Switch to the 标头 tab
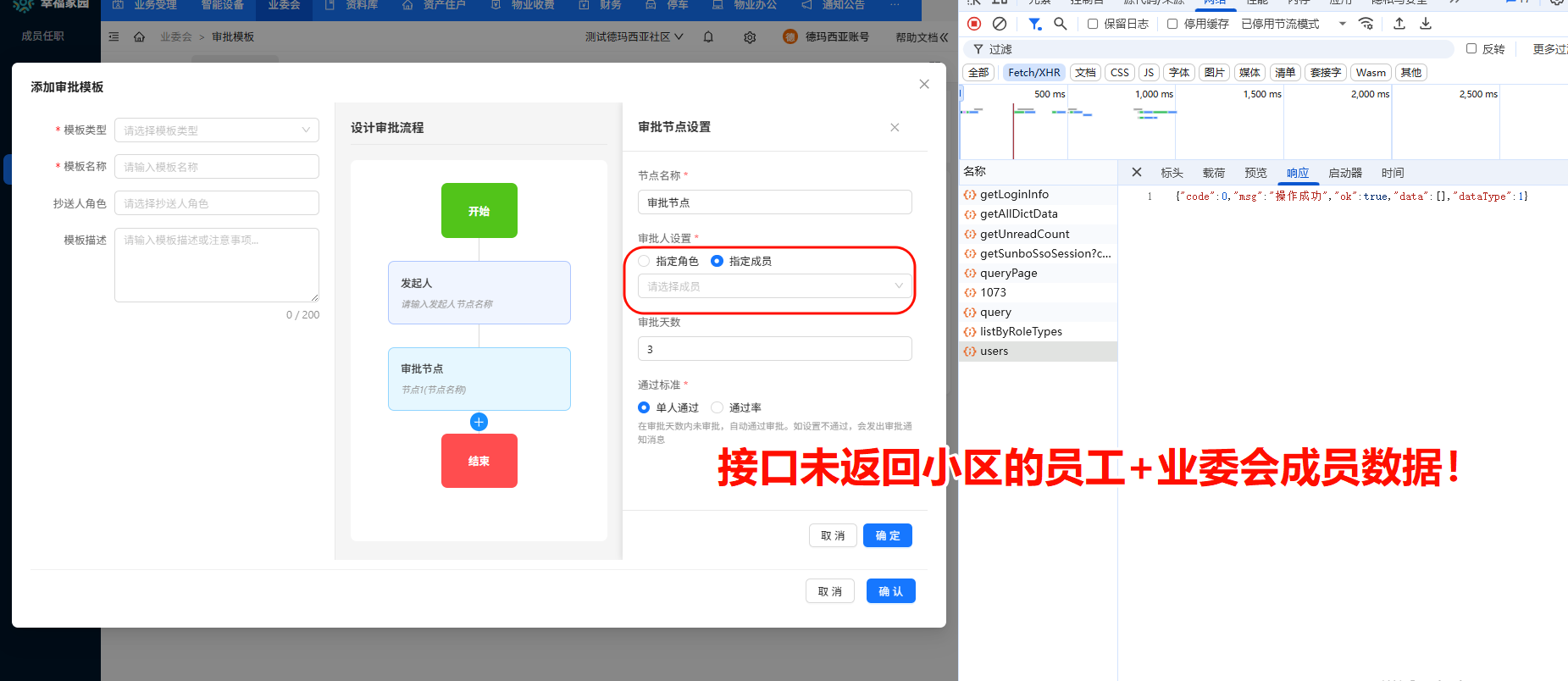 [x=1172, y=173]
